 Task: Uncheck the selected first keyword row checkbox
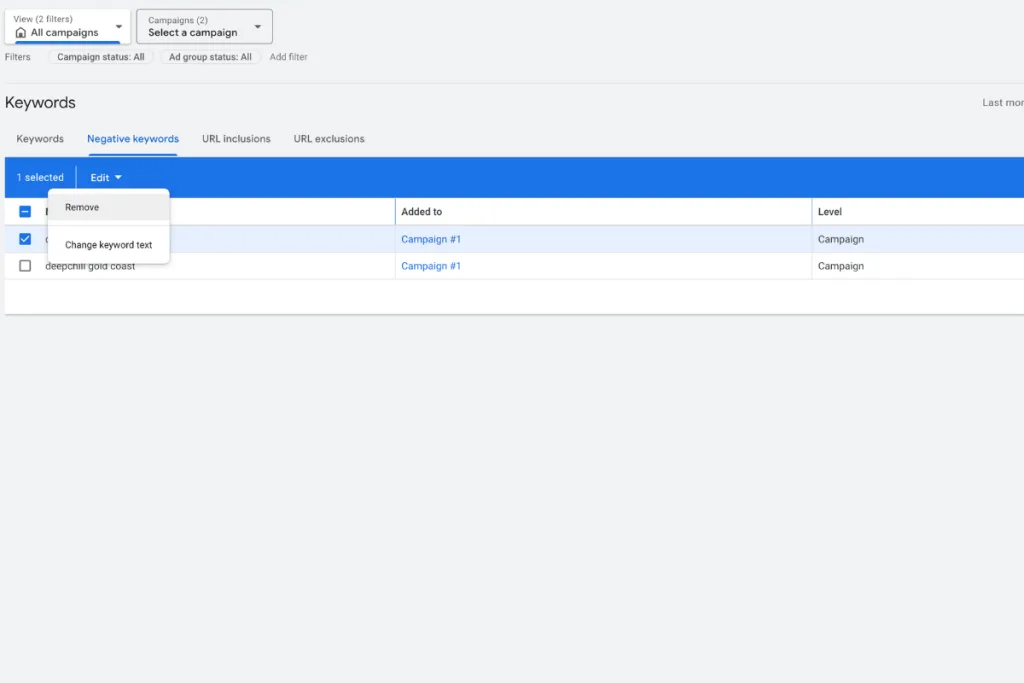click(25, 239)
